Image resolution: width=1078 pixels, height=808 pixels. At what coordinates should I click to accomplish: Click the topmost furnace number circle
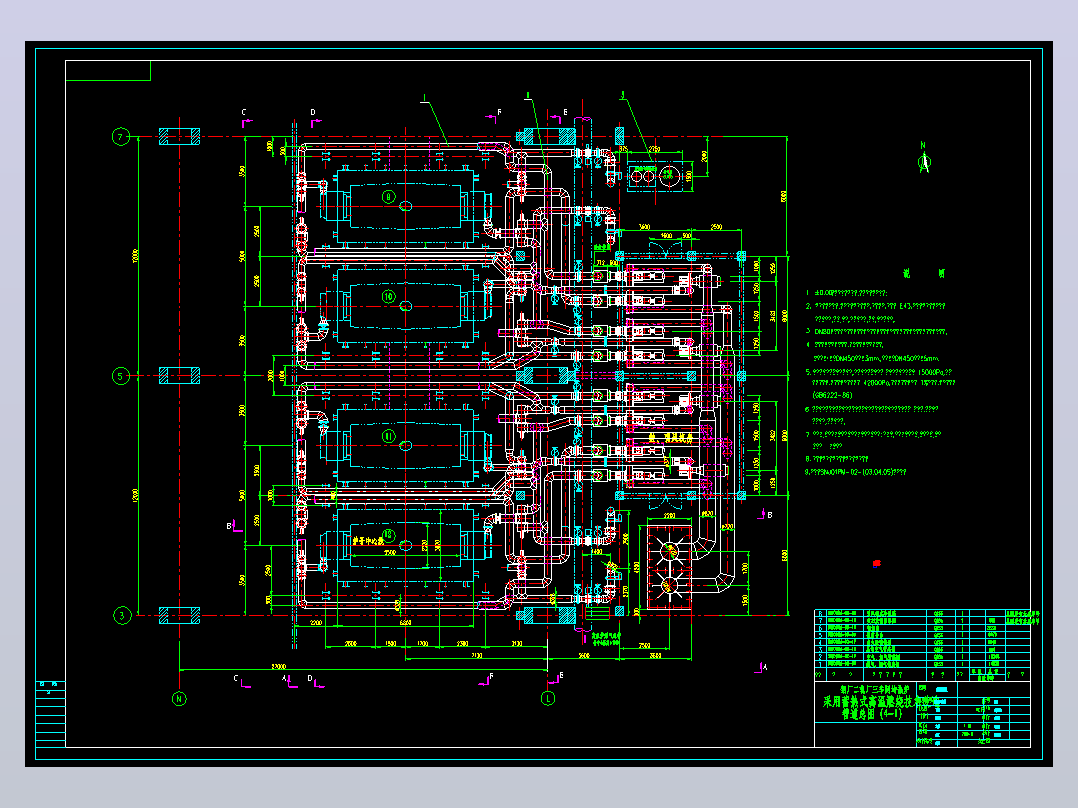388,197
